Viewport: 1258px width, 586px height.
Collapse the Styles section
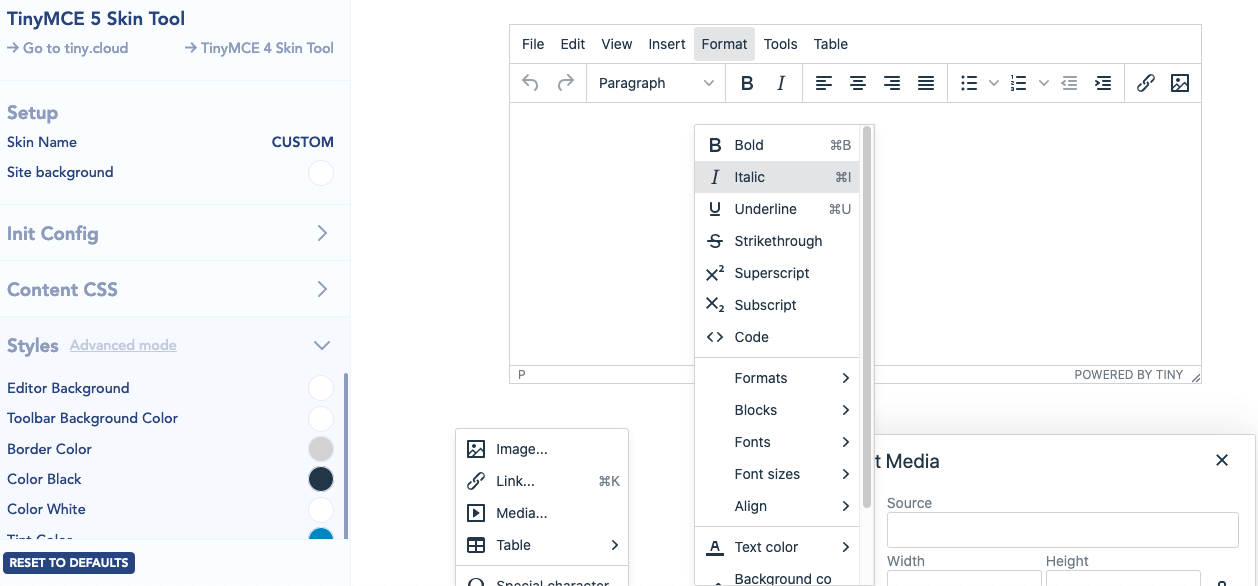pyautogui.click(x=321, y=344)
